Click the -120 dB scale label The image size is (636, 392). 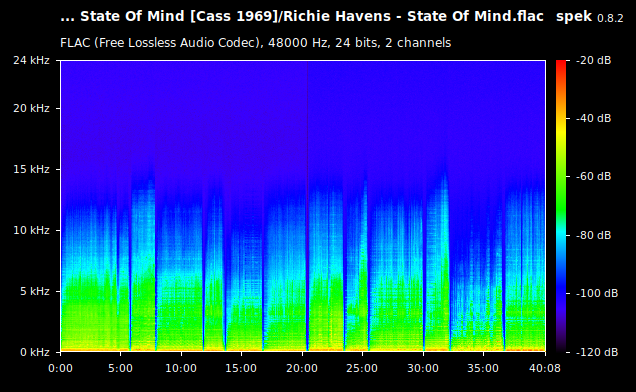[597, 352]
